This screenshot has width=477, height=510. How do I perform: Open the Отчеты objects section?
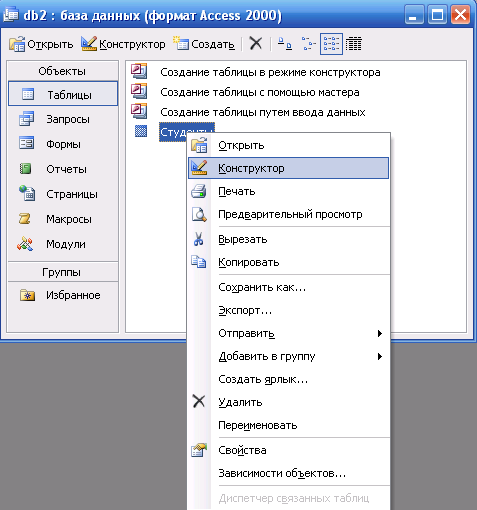63,169
